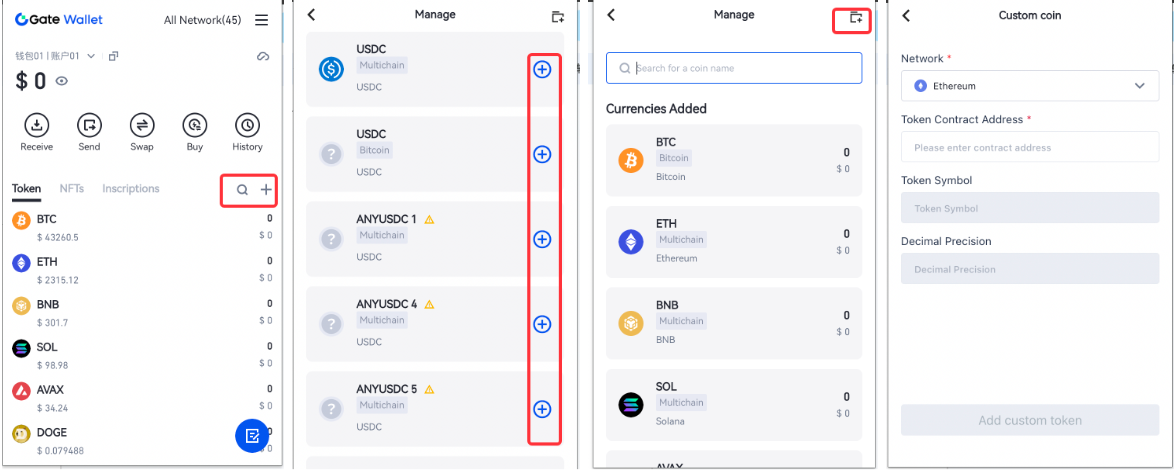Open All Network(45) selector

[201, 20]
